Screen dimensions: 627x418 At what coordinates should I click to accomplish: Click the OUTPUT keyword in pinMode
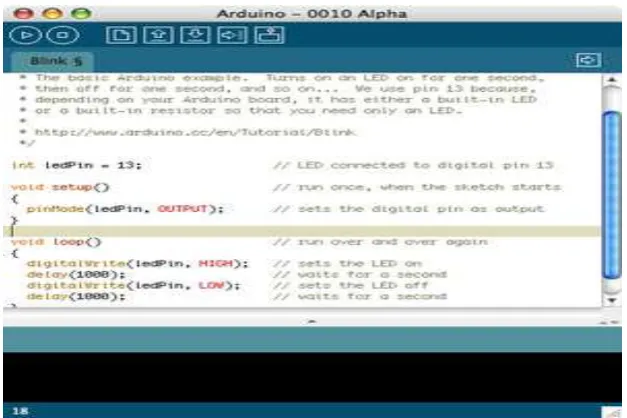[x=182, y=209]
